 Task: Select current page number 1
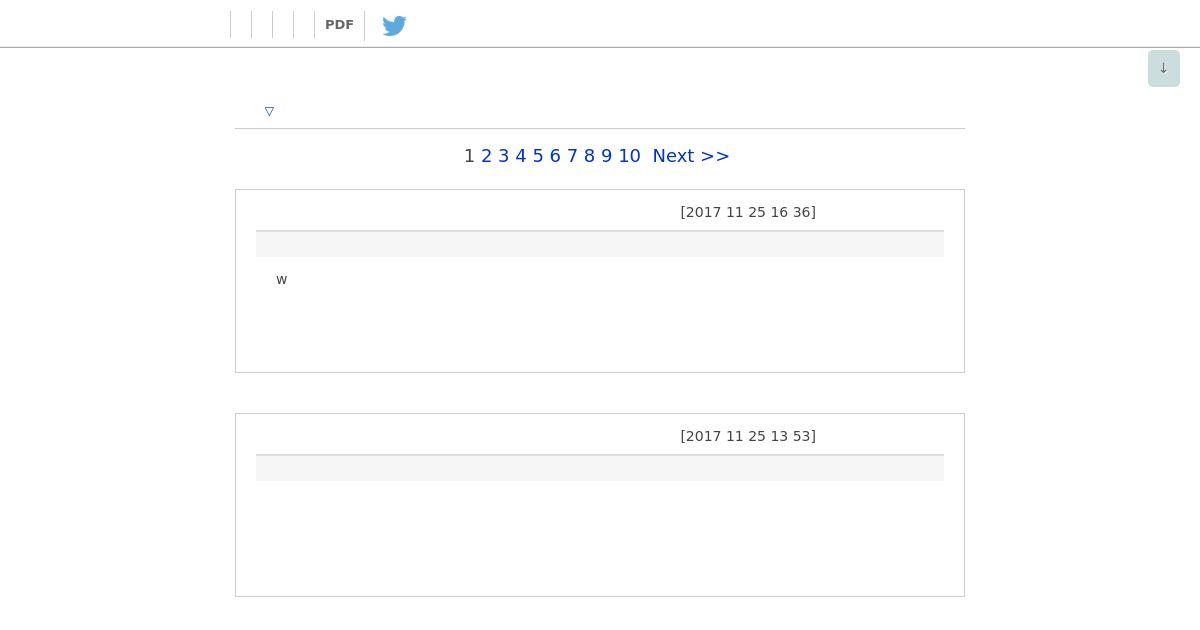(x=469, y=156)
